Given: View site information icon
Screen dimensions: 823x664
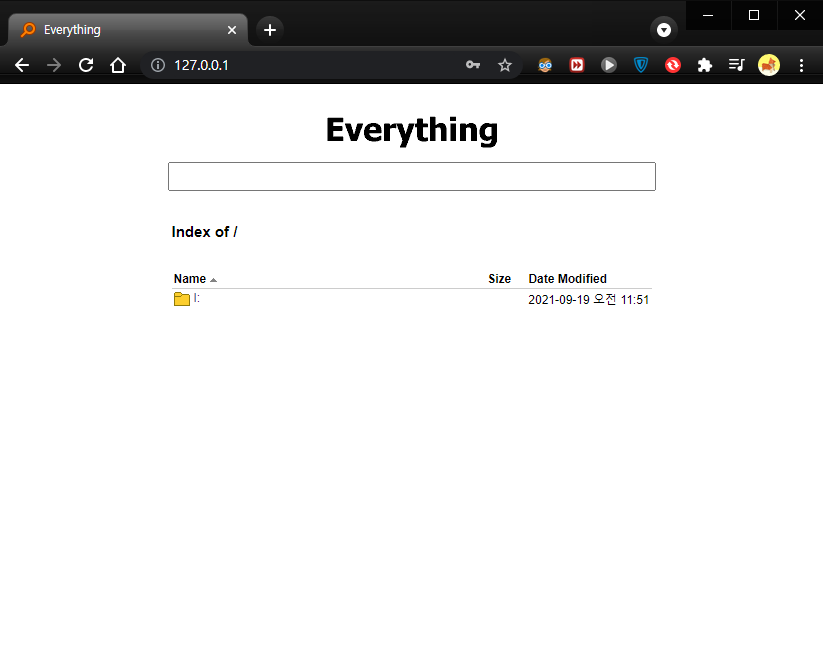Looking at the screenshot, I should point(157,65).
